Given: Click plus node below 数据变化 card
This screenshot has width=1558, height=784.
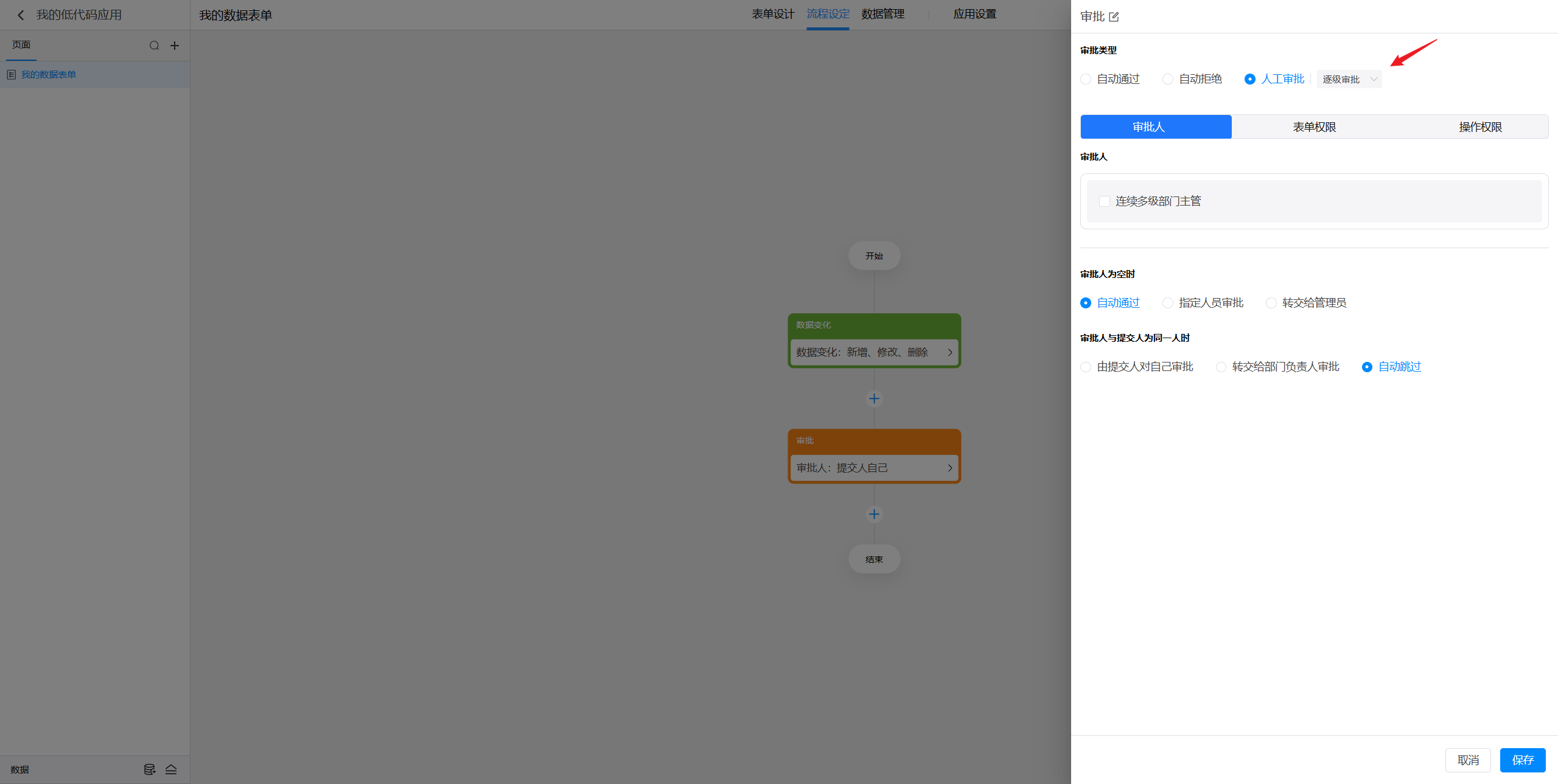Looking at the screenshot, I should pyautogui.click(x=874, y=398).
